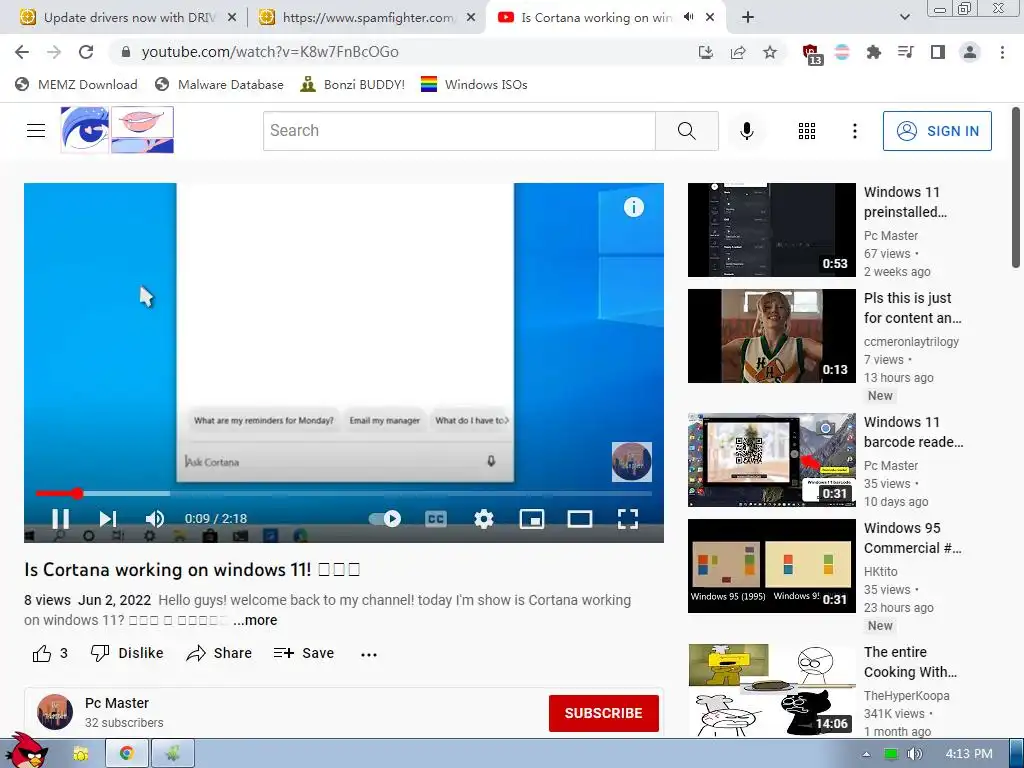Screen dimensions: 1024x768
Task: Open the uBlock extension icon
Action: tap(811, 54)
